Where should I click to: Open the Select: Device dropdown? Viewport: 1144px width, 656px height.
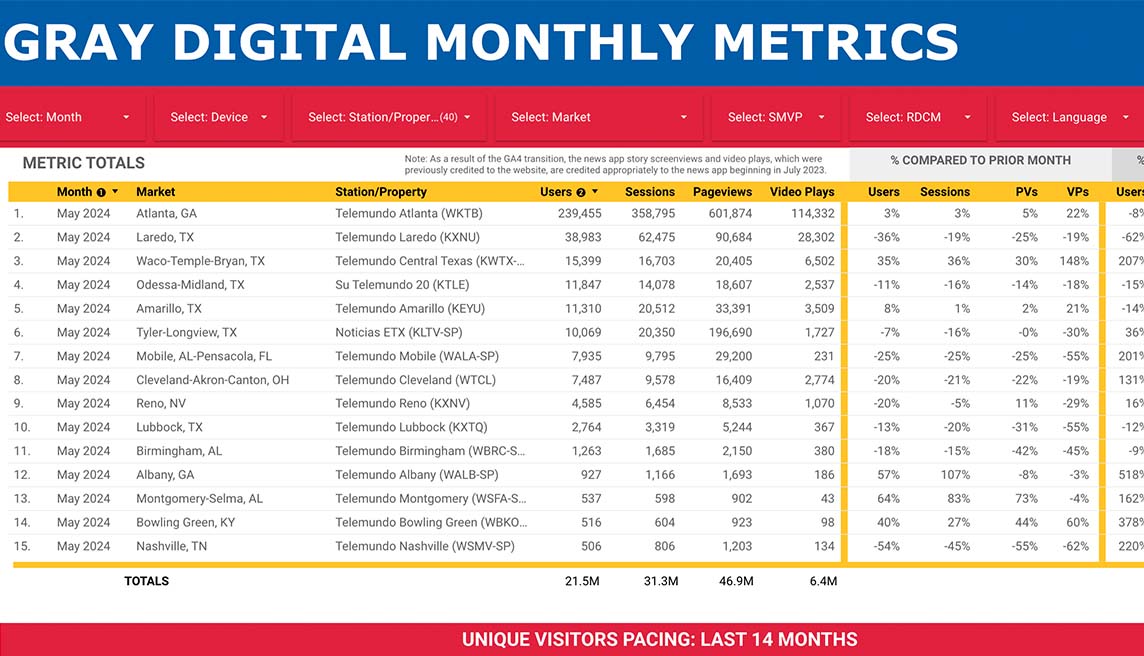[x=219, y=117]
